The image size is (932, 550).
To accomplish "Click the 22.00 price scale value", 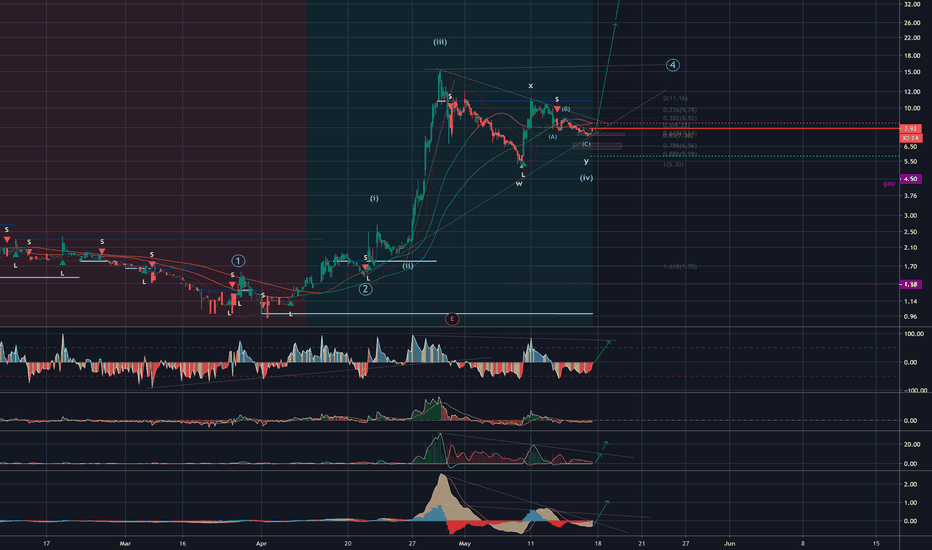I will [x=912, y=38].
